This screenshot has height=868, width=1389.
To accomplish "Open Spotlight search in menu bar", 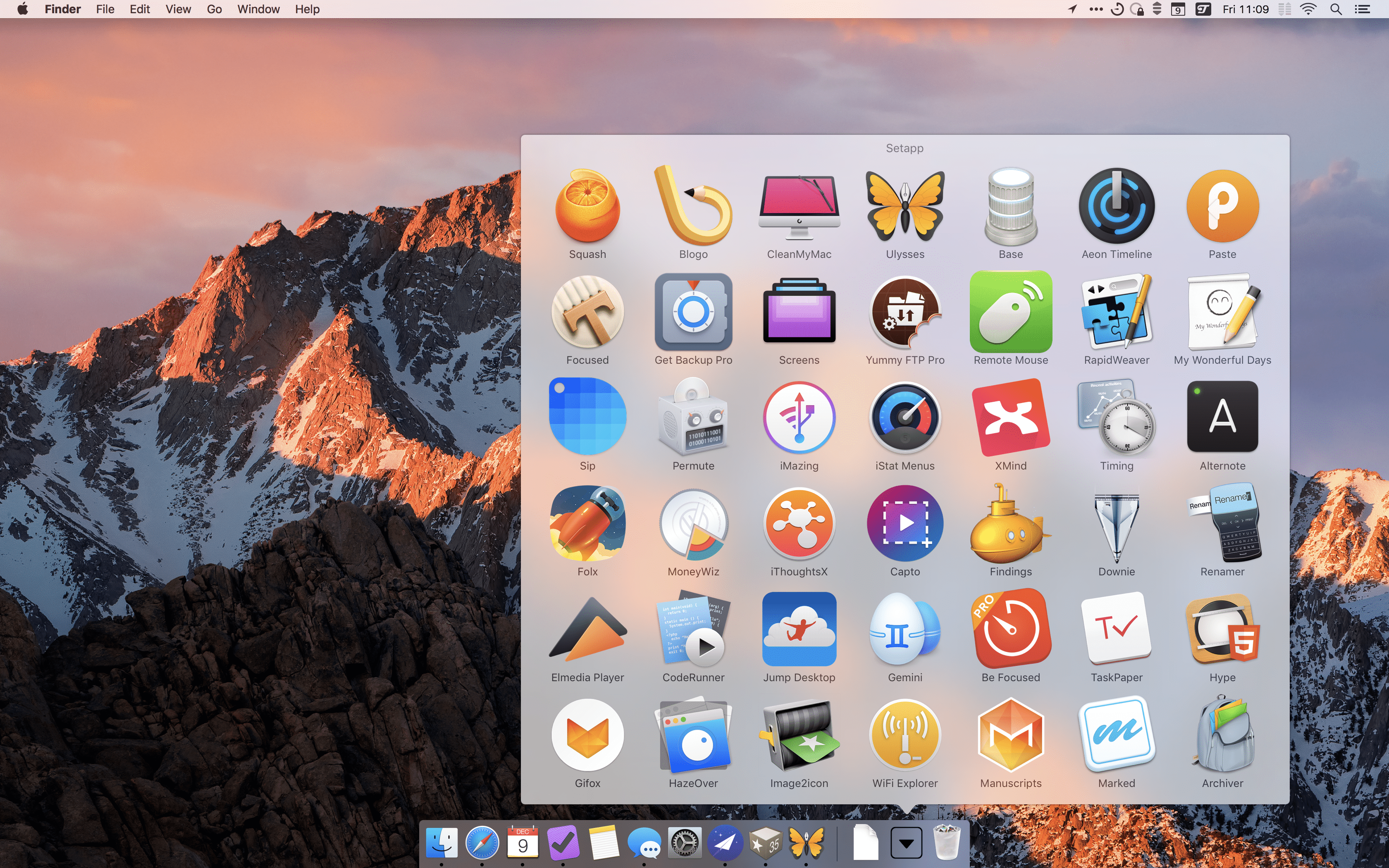I will [x=1336, y=9].
